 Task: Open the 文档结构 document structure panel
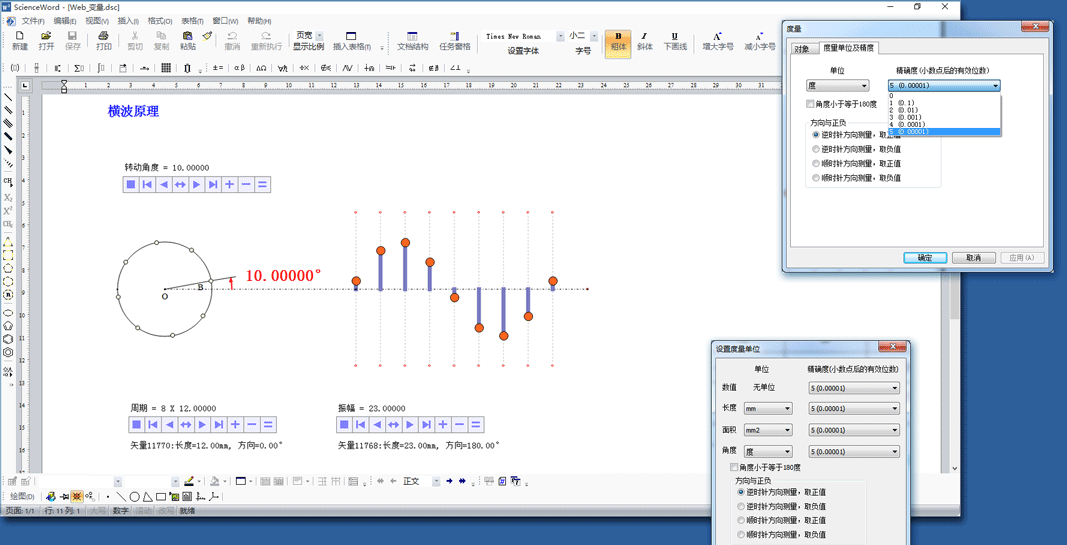click(x=412, y=41)
